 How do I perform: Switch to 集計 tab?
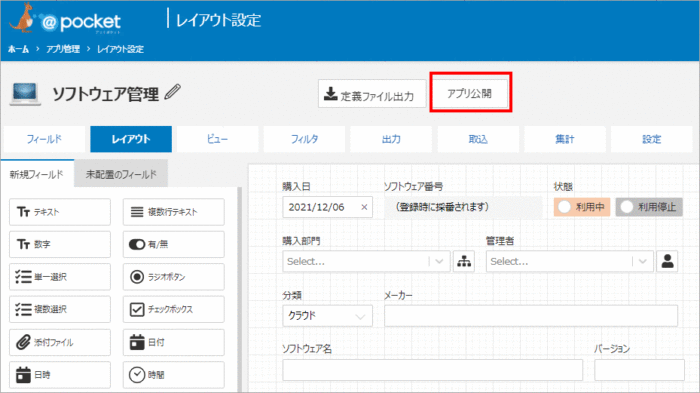click(x=565, y=139)
